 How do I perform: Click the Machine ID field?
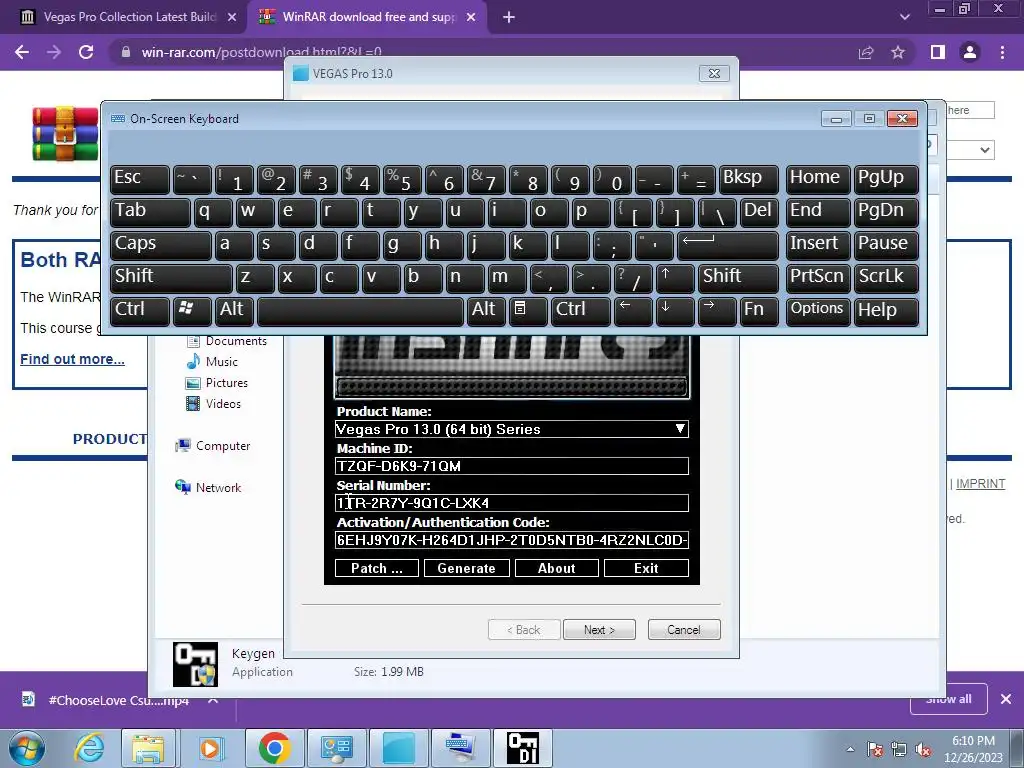[511, 466]
